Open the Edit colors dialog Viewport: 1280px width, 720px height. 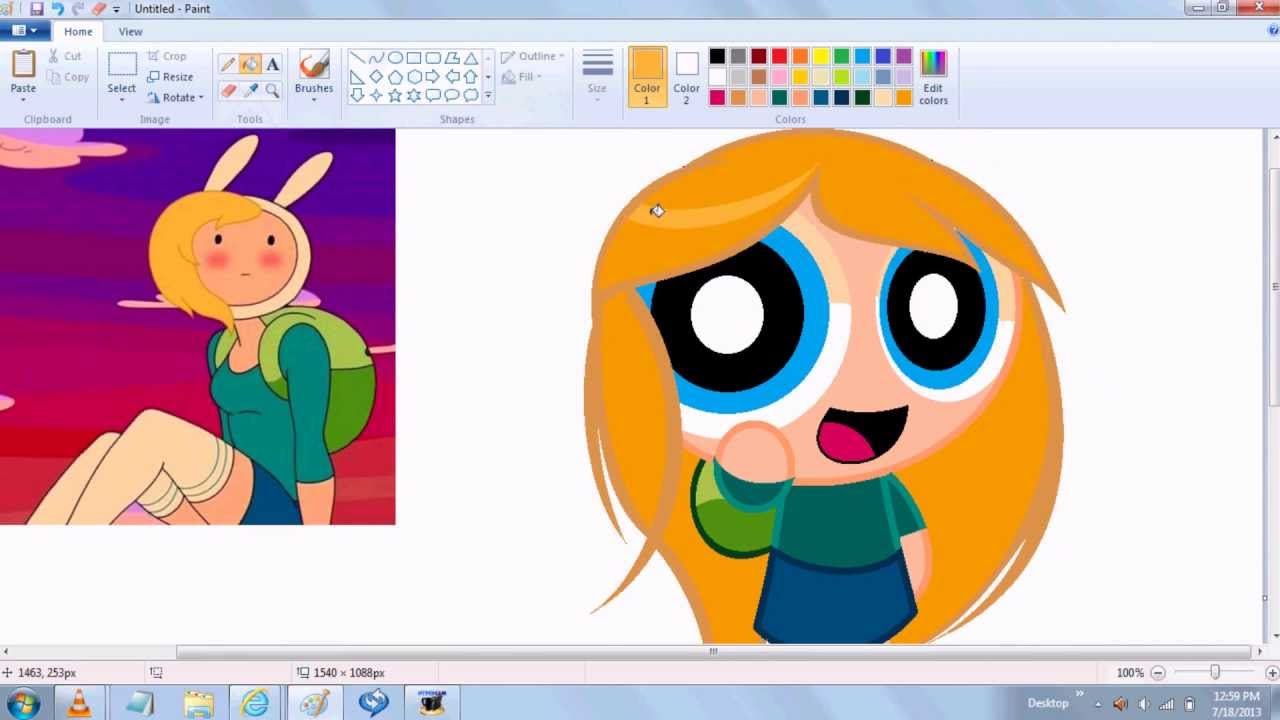tap(933, 77)
